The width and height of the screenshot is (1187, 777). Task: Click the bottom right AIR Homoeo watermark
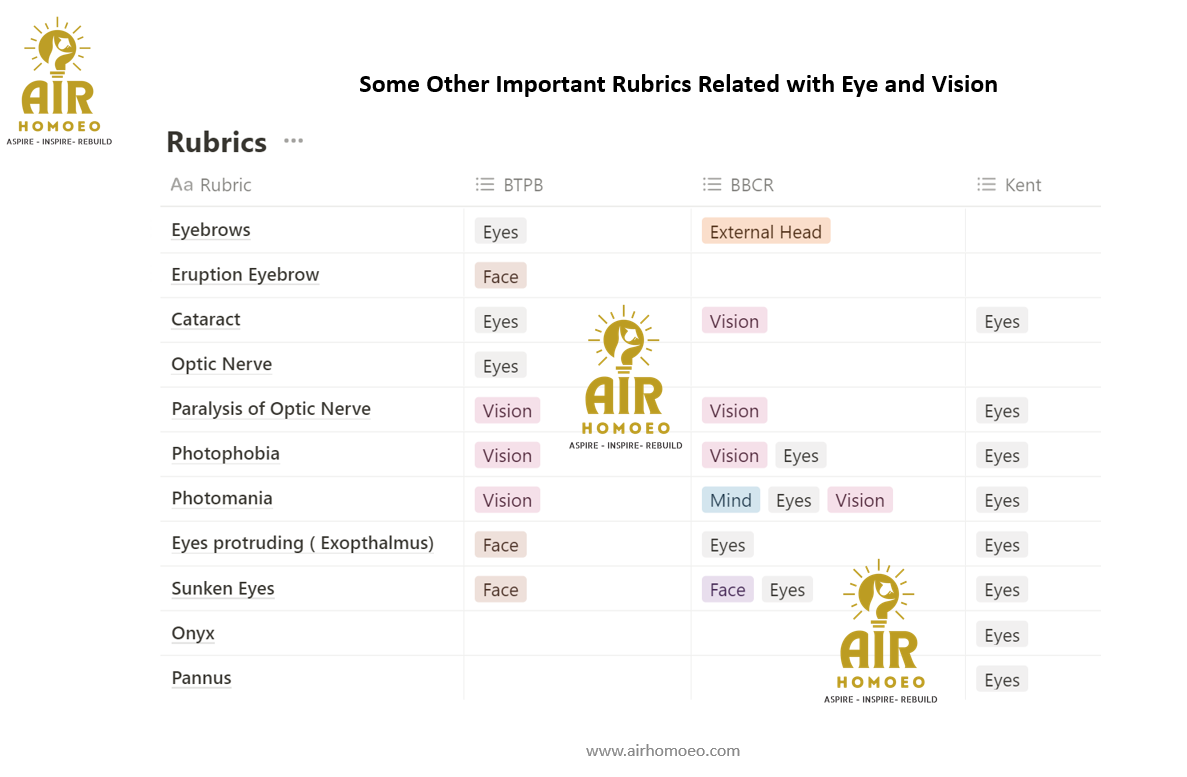[880, 632]
